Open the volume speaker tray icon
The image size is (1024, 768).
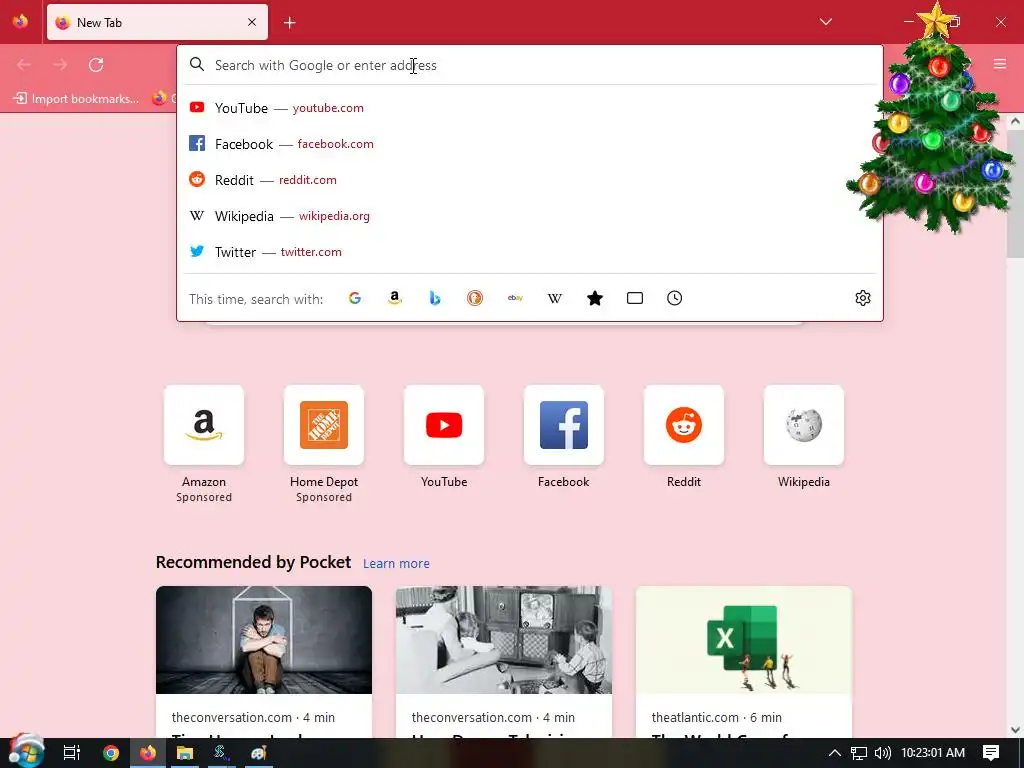tap(882, 753)
